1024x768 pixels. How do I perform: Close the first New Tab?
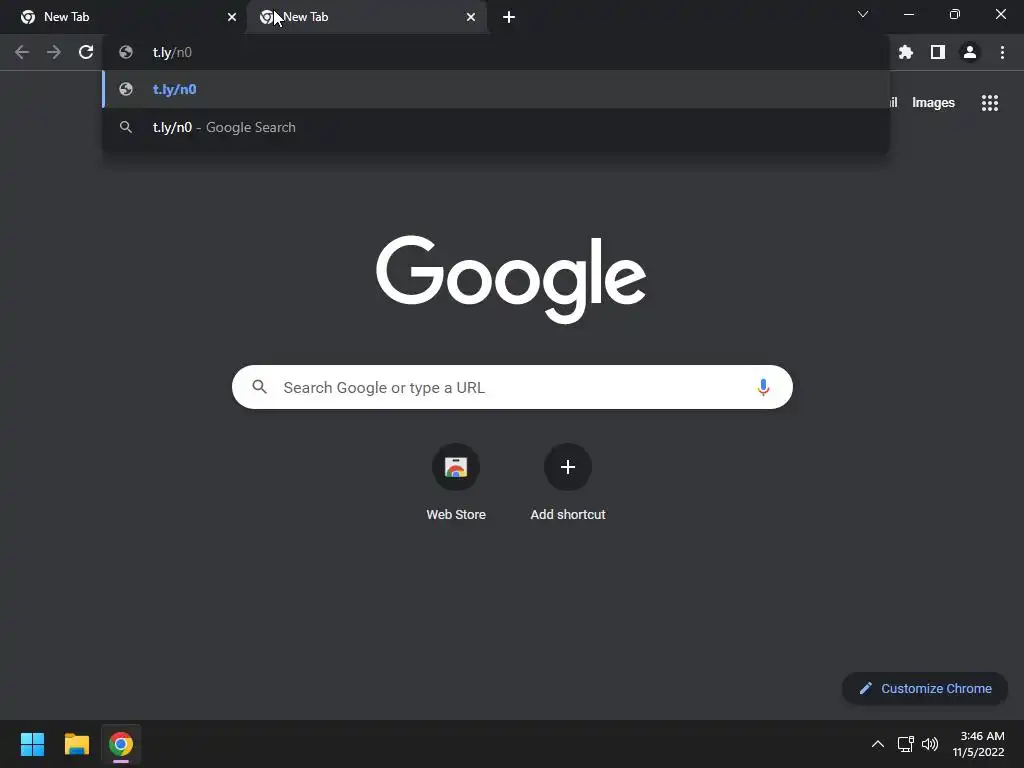click(x=232, y=17)
